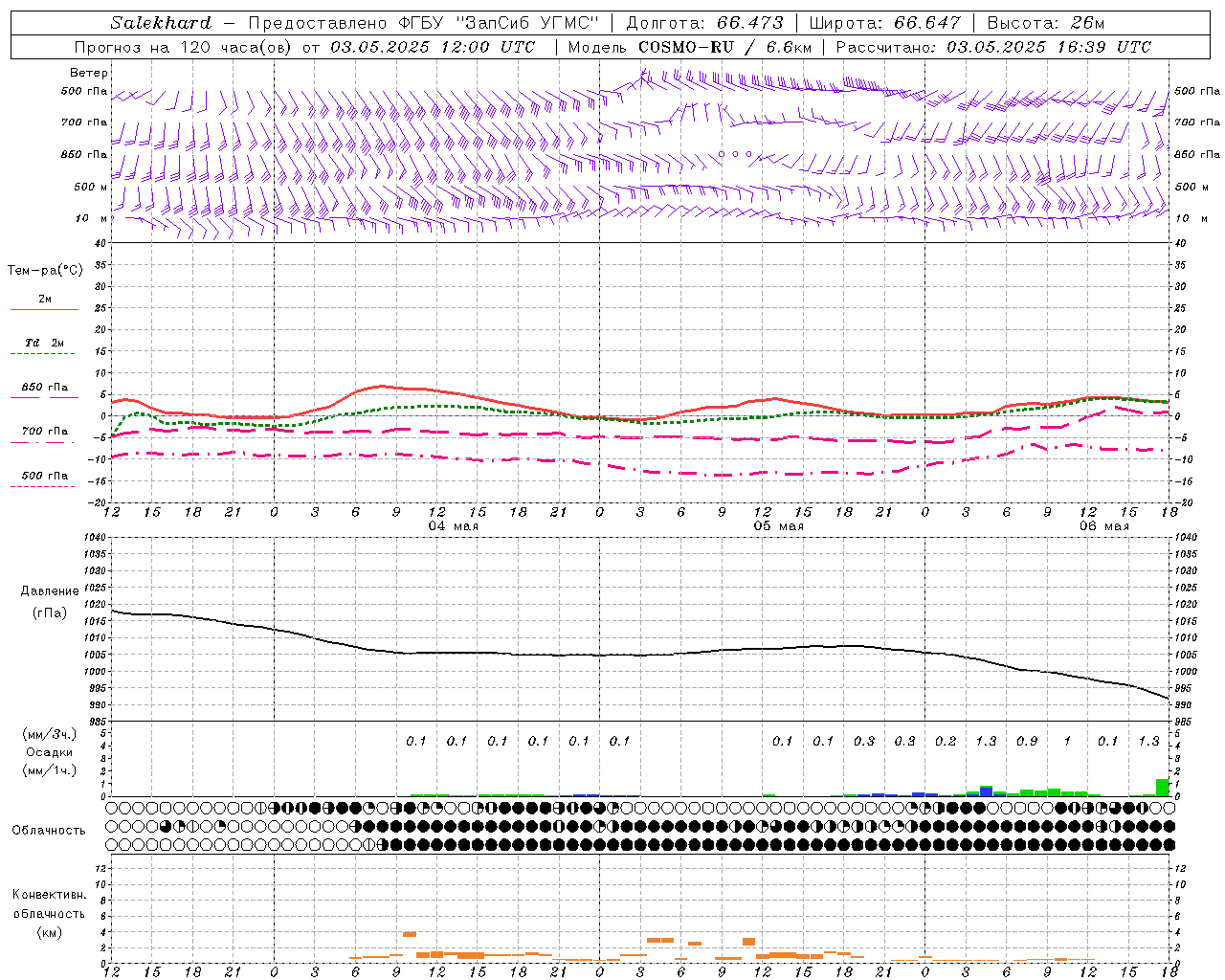The height and width of the screenshot is (980, 1225).
Task: Click the Ветер panel label
Action: pos(89,73)
